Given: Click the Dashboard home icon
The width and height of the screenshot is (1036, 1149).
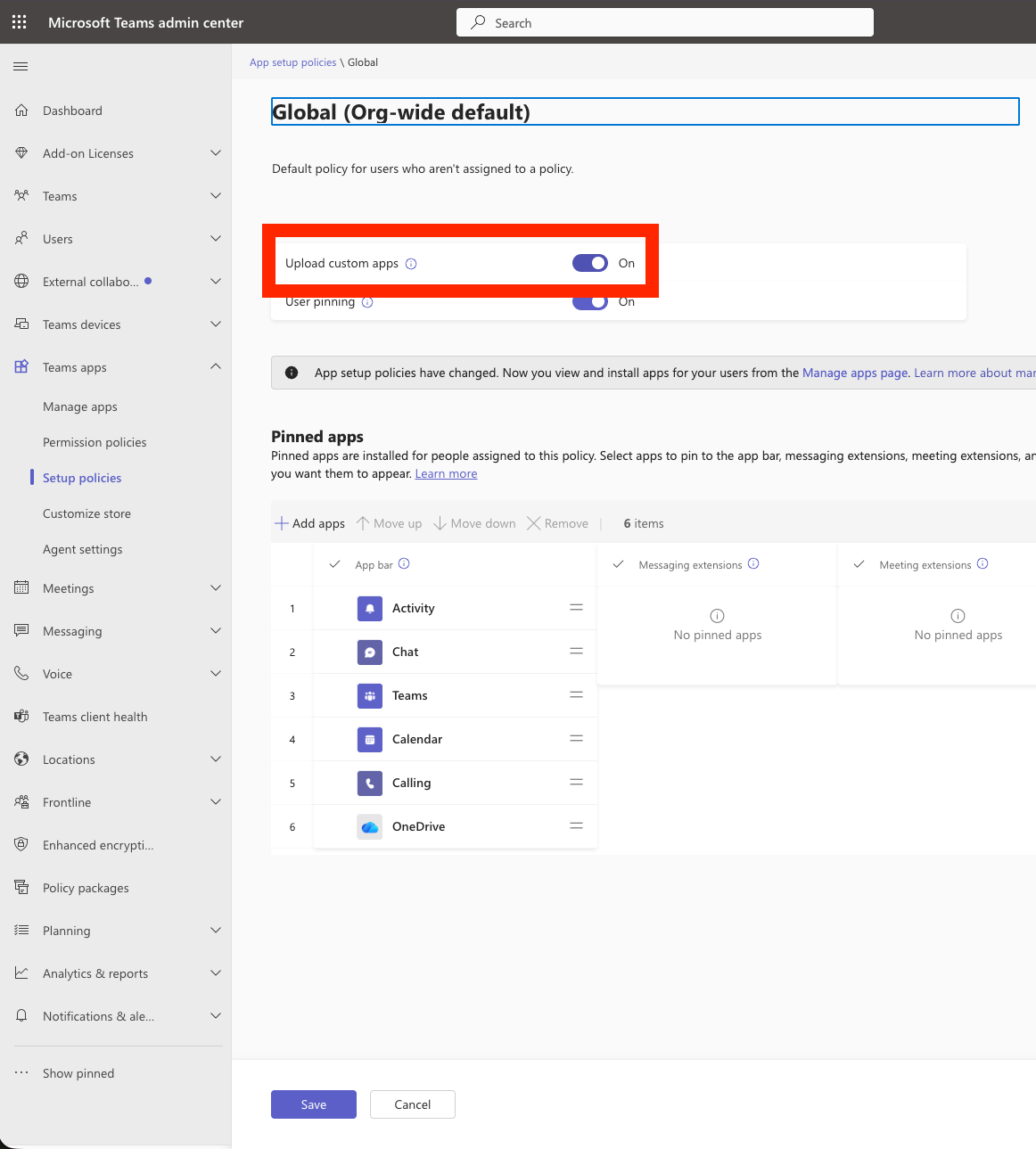Looking at the screenshot, I should click(x=21, y=111).
